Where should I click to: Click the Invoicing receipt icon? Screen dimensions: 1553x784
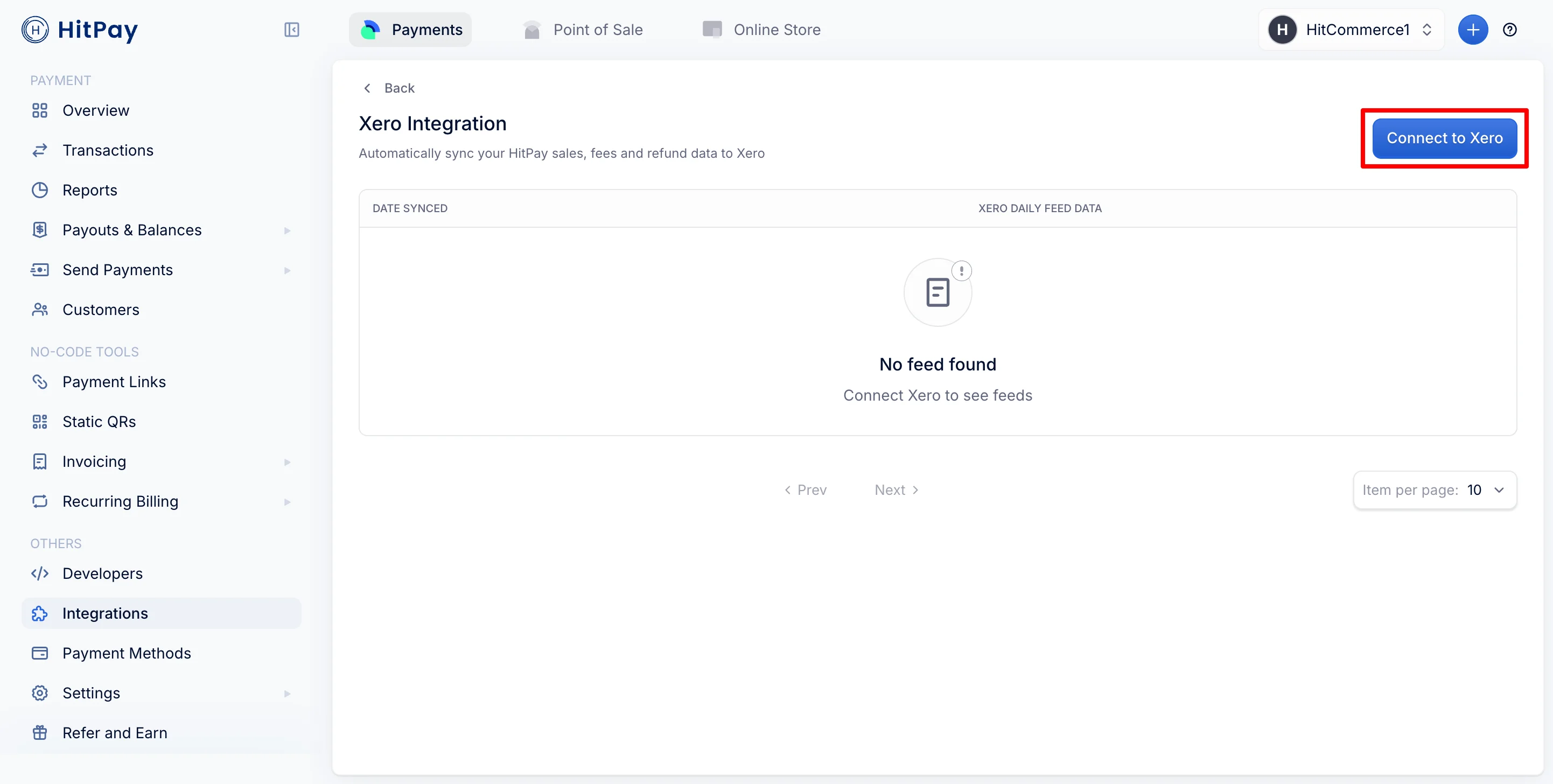[x=40, y=461]
